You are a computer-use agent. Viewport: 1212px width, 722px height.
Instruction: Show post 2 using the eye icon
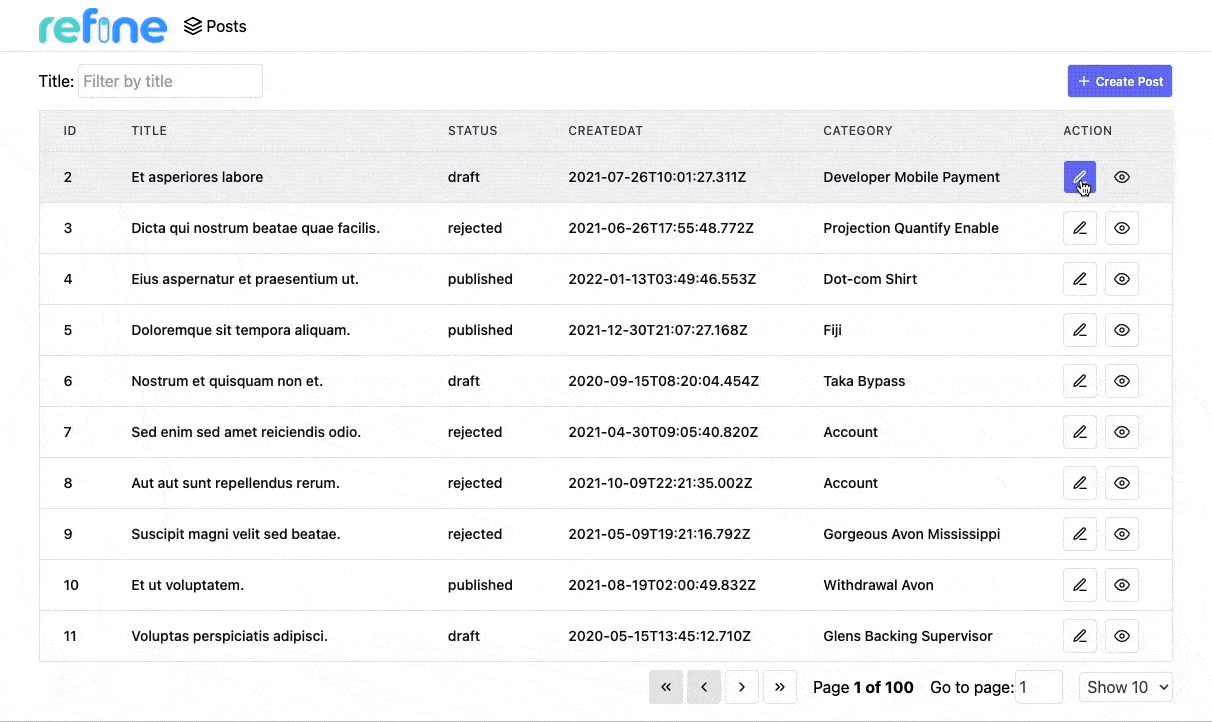pyautogui.click(x=1122, y=177)
